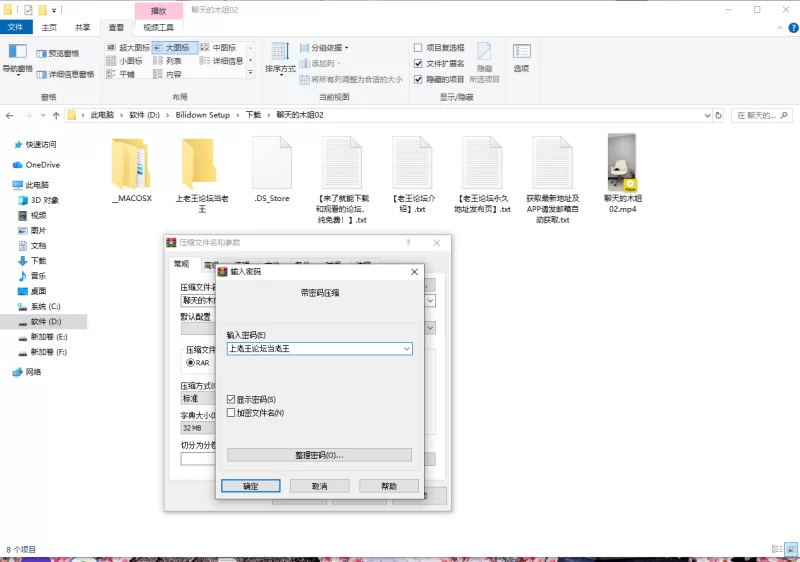Click the 排序方式 sort by icon
This screenshot has height=562, width=800.
(x=280, y=57)
